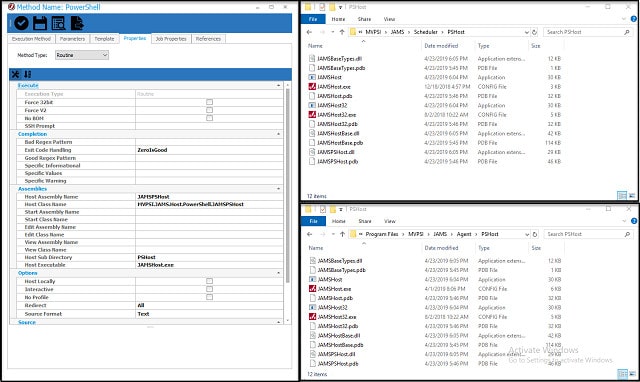Open the Share tab in Agent PSHost window
The height and width of the screenshot is (382, 640).
pyautogui.click(x=365, y=221)
